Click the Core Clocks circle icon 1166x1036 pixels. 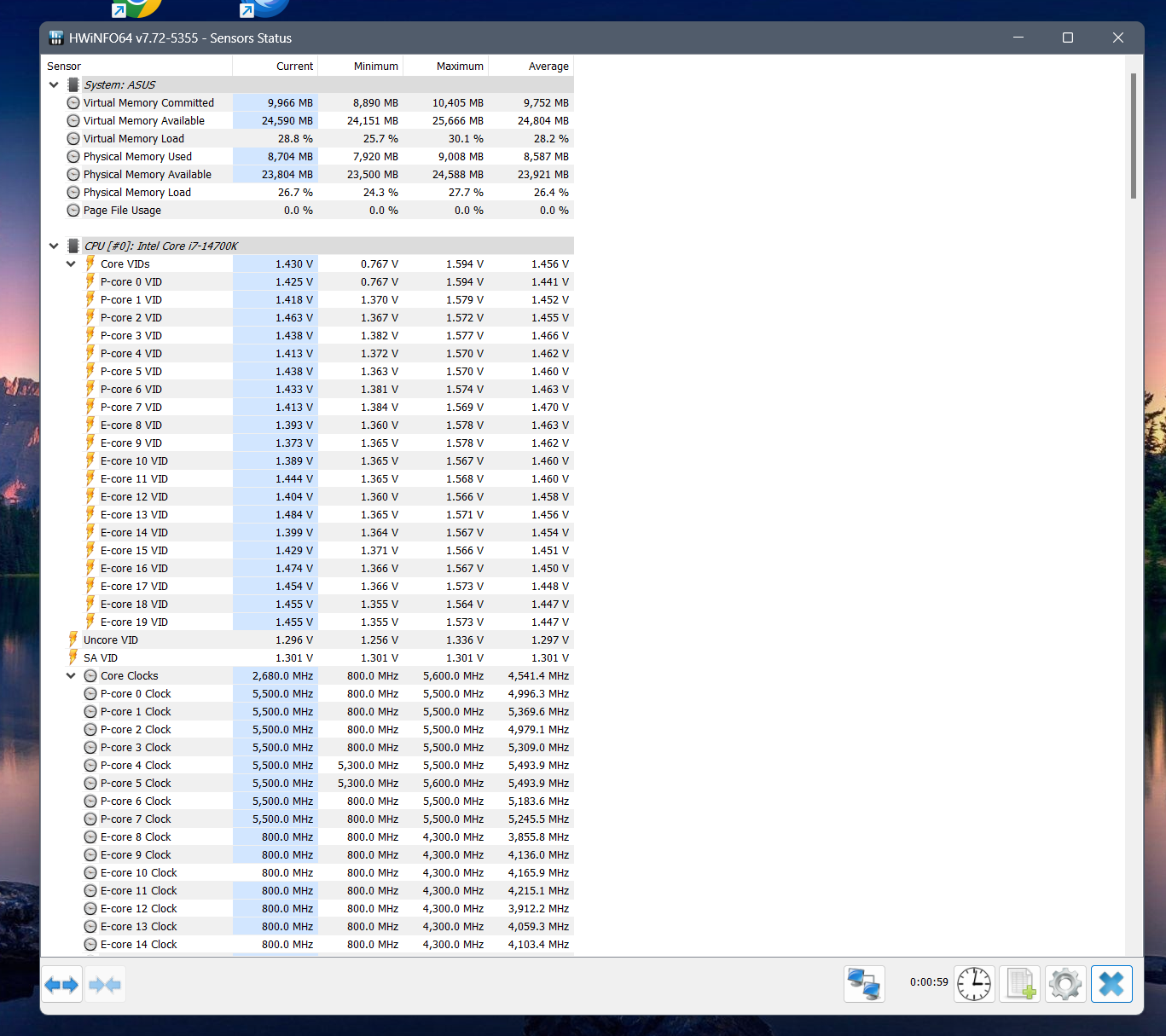[90, 675]
